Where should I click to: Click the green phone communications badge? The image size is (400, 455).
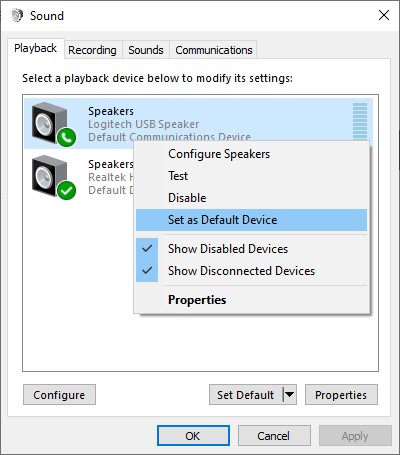click(x=66, y=137)
